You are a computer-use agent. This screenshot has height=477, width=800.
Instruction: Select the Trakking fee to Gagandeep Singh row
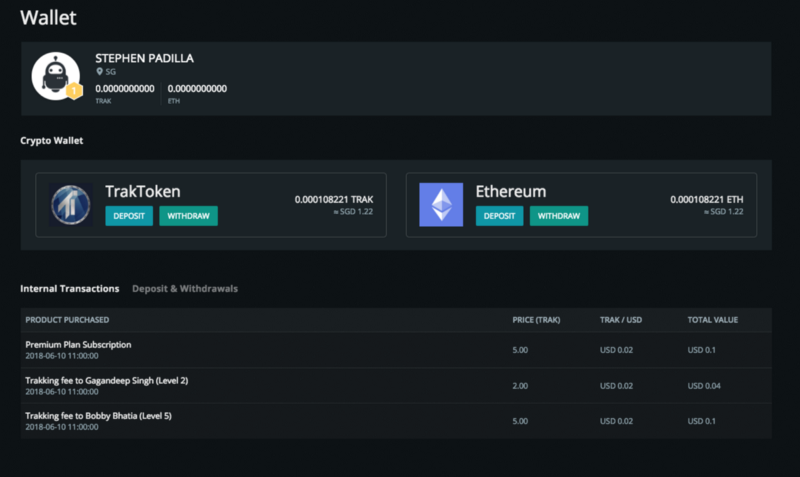[x=396, y=386]
